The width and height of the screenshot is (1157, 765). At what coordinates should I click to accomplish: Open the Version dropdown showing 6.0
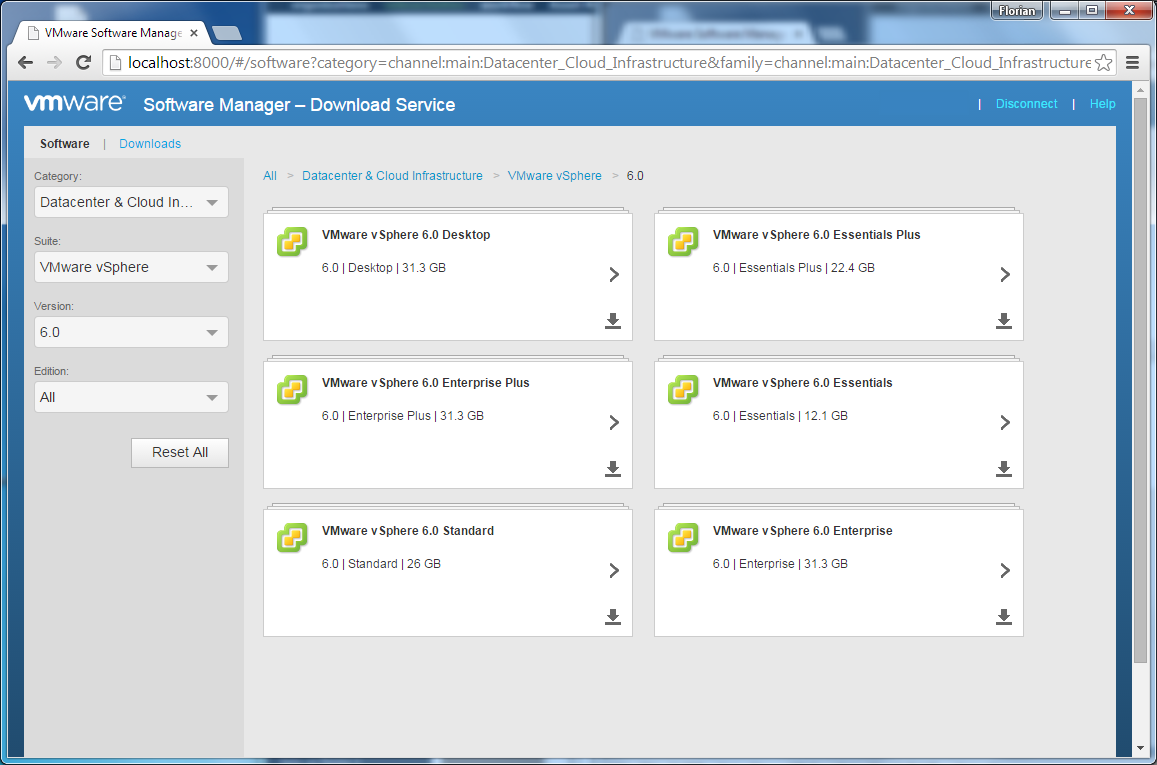coord(131,332)
